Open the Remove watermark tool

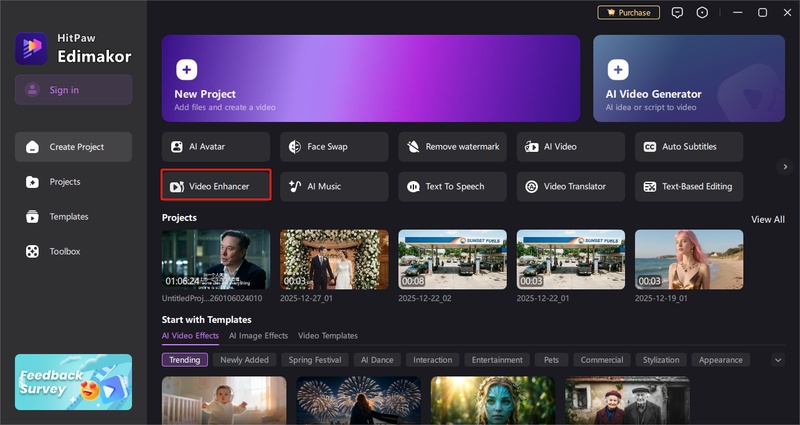click(453, 147)
